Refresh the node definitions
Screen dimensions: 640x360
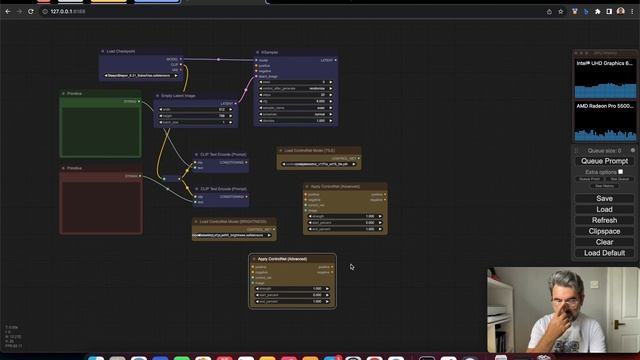click(x=604, y=220)
